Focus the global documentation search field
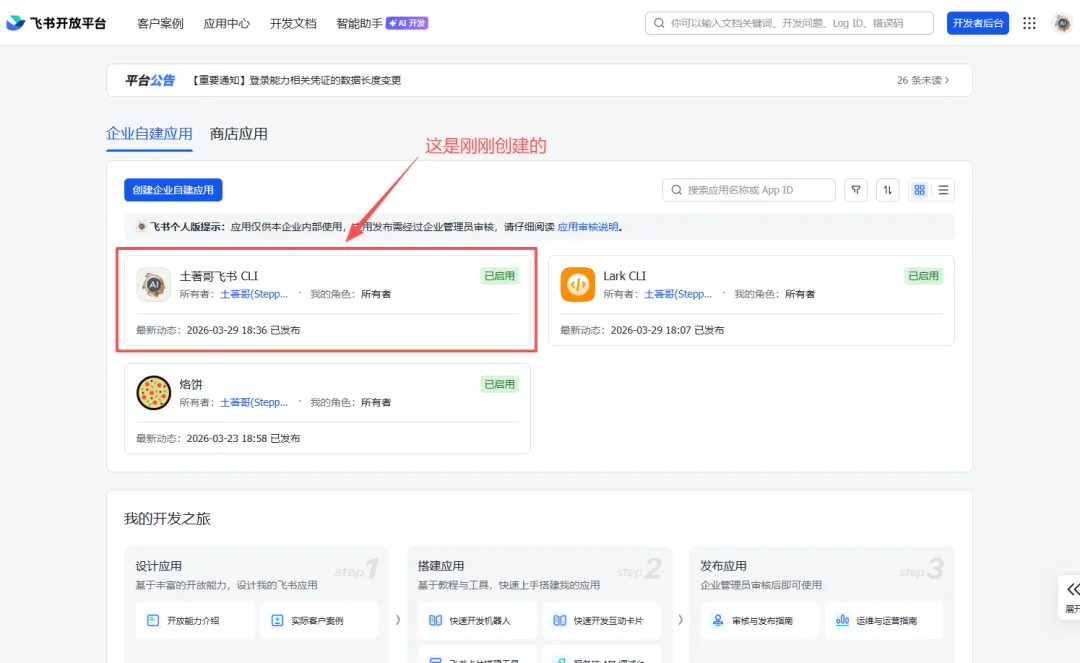This screenshot has height=663, width=1080. (x=789, y=23)
